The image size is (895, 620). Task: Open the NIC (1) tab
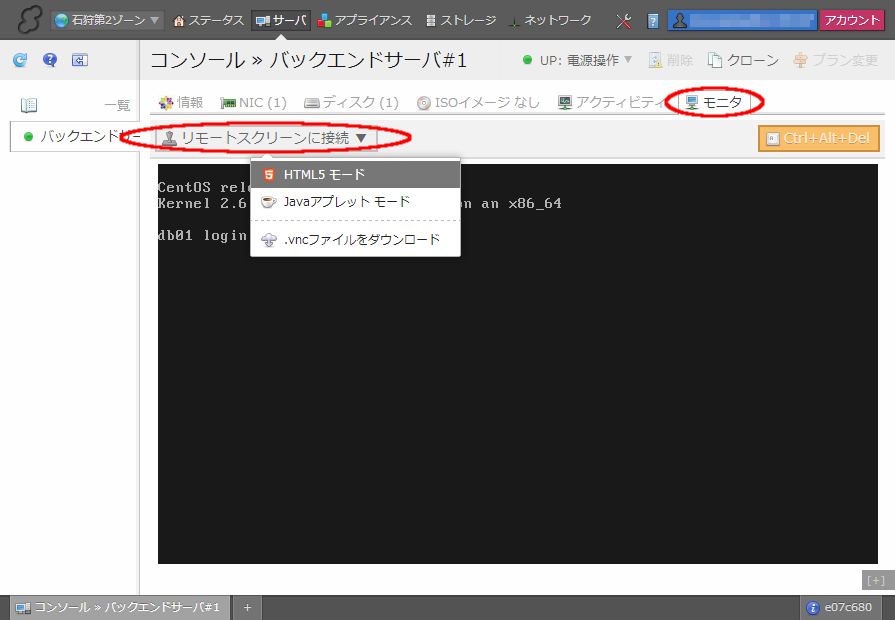point(254,102)
